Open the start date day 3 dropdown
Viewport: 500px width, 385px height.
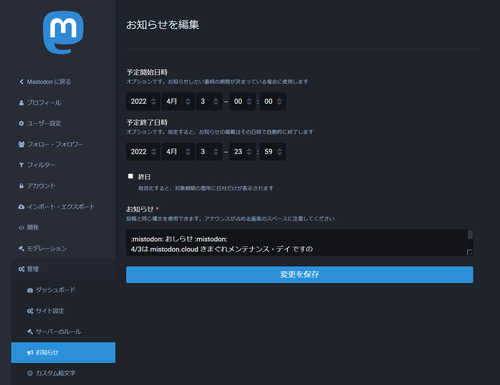coord(209,101)
